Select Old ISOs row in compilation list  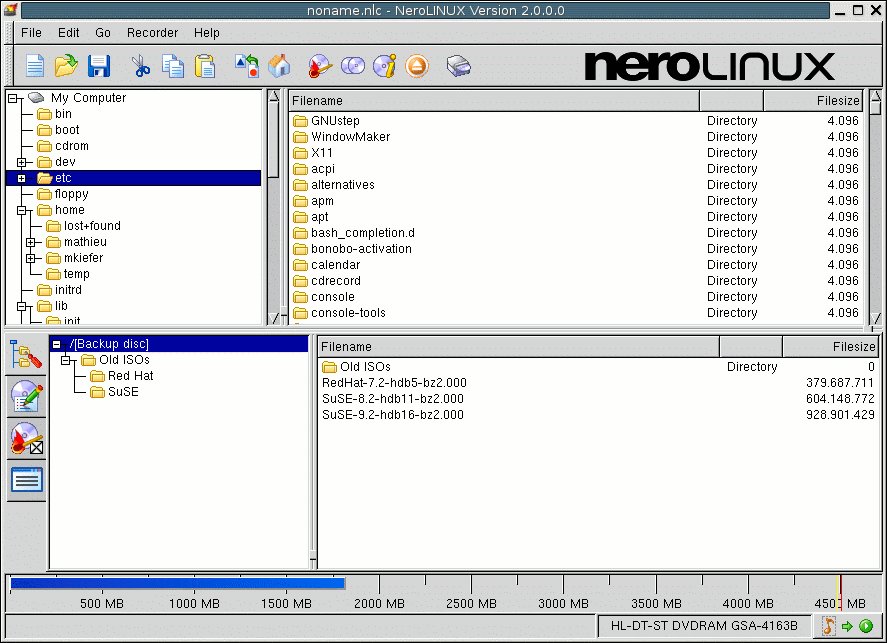coord(598,367)
